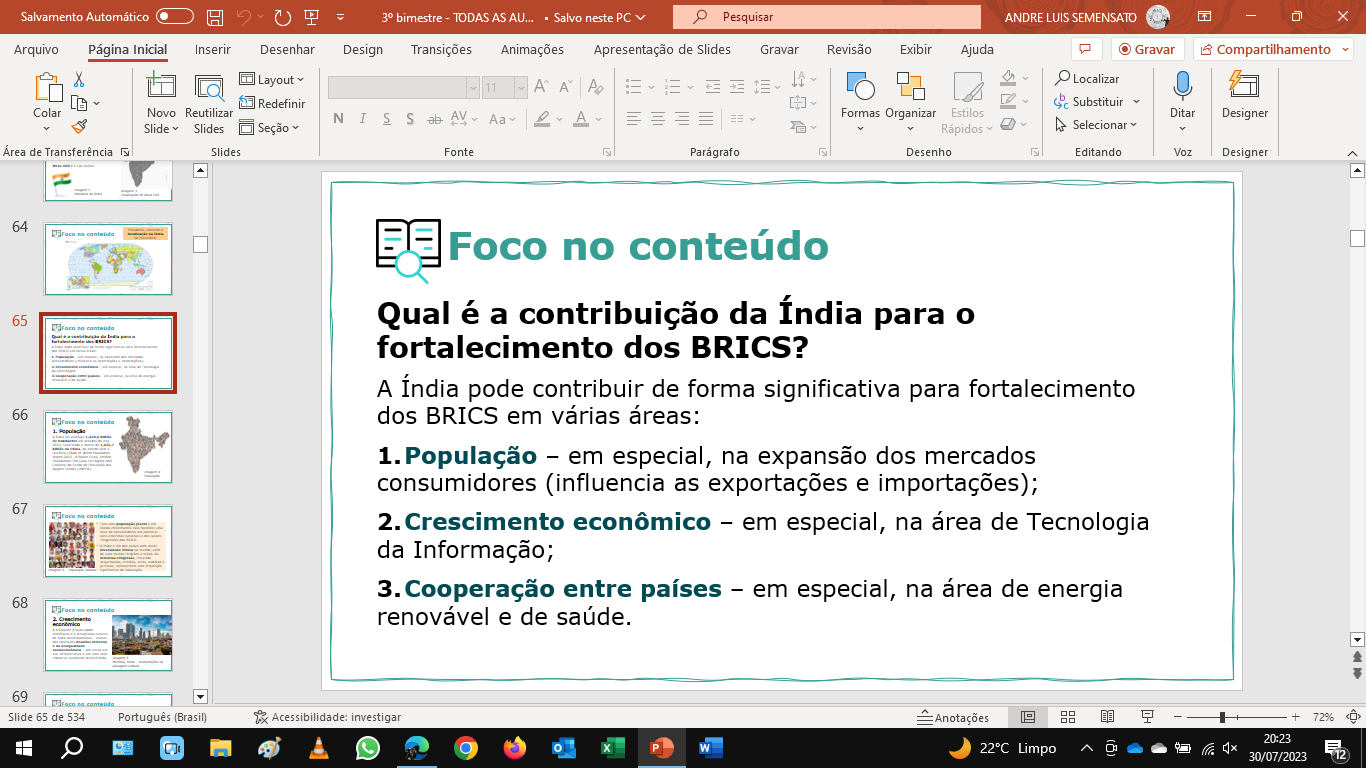
Task: Center text in paragraph group
Action: [x=657, y=119]
